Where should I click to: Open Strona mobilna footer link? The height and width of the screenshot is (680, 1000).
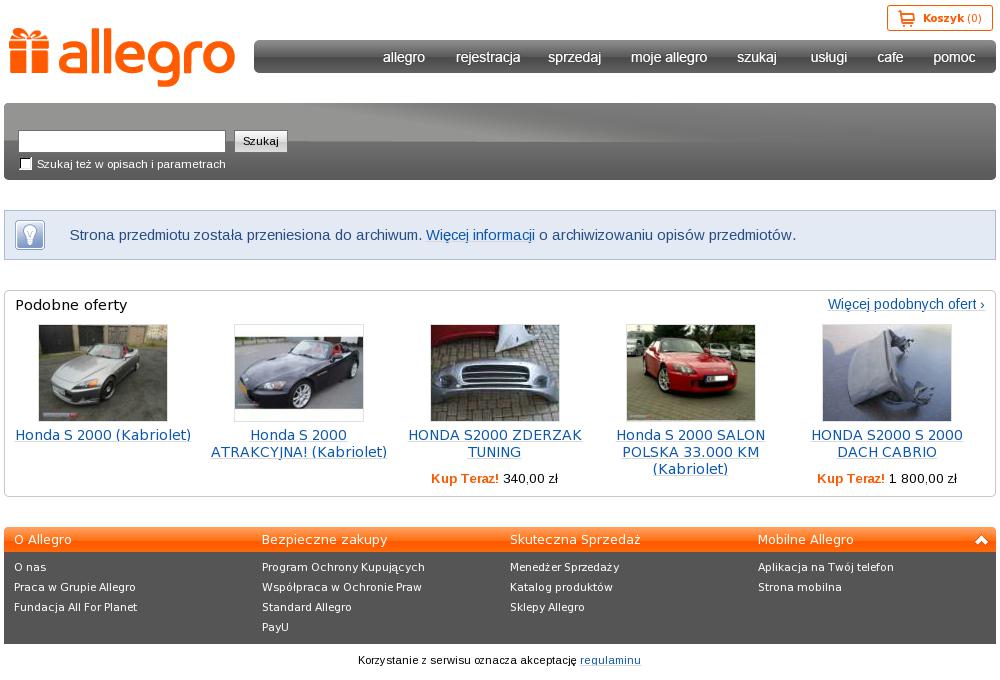[800, 587]
